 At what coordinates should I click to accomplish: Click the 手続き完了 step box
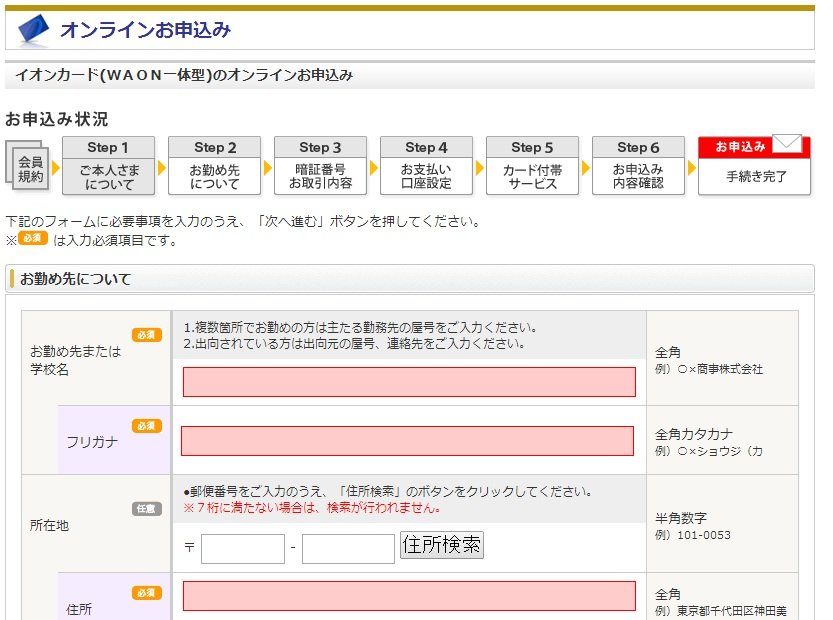pyautogui.click(x=754, y=166)
